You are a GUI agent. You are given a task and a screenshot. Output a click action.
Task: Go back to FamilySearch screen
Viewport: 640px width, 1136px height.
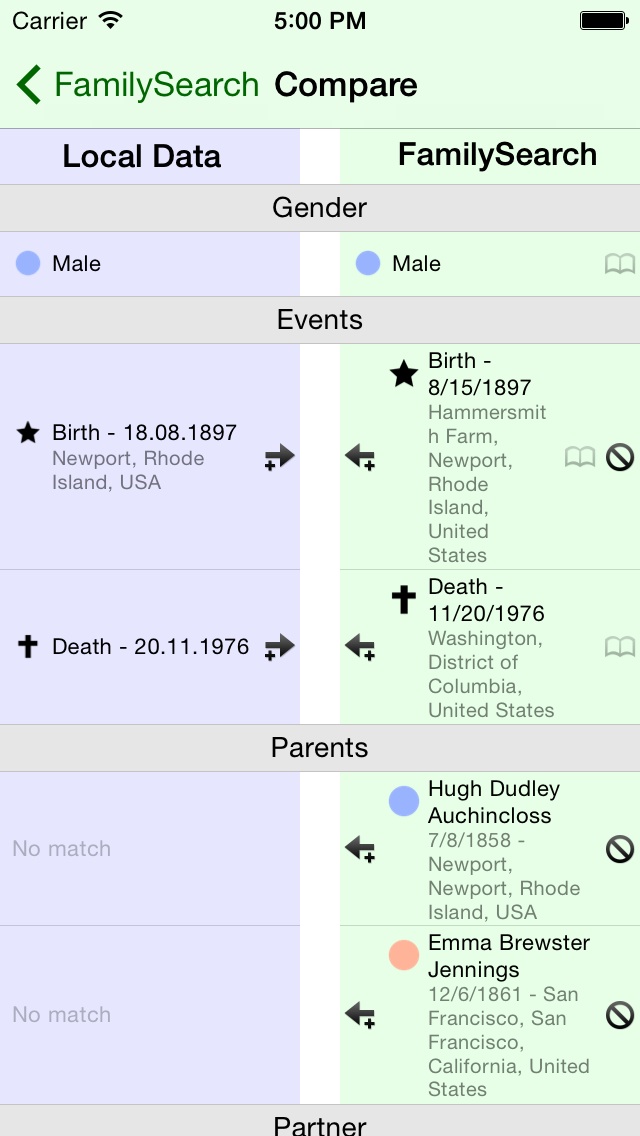pyautogui.click(x=138, y=85)
